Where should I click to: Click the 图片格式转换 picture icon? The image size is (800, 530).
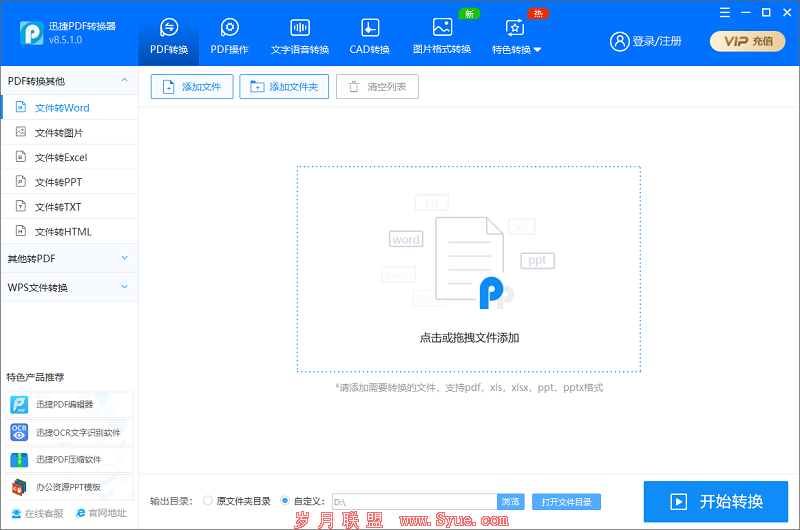click(x=442, y=27)
